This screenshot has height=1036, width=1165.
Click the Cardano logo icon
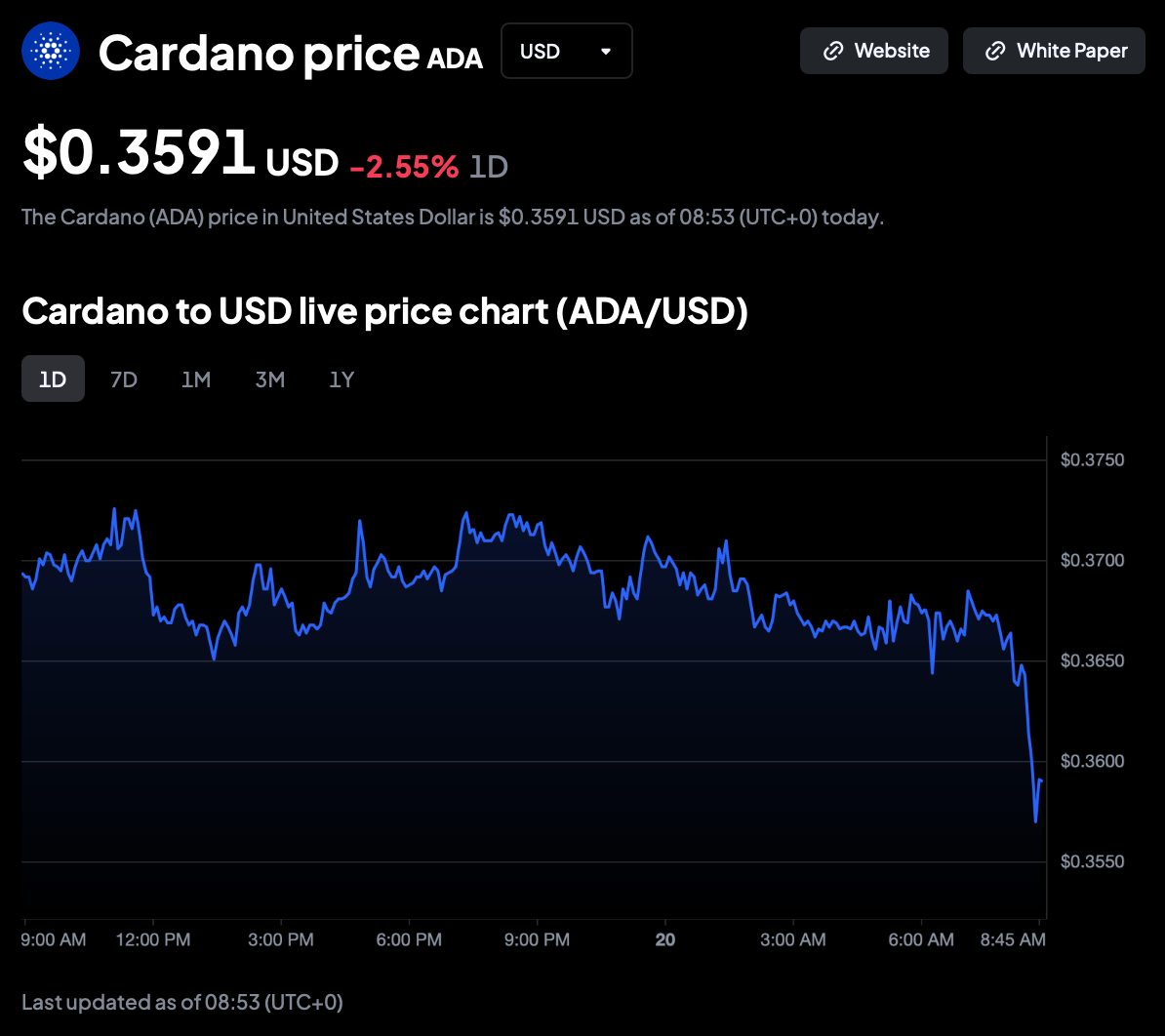(x=51, y=51)
